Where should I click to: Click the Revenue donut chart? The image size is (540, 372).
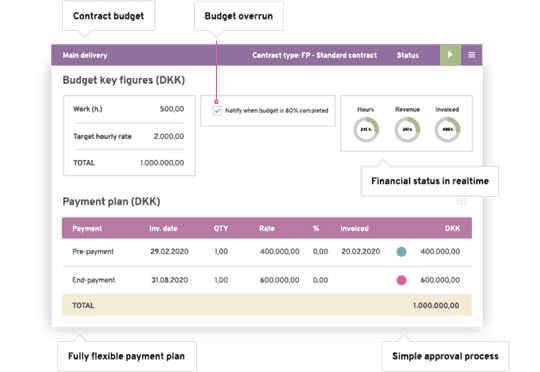coord(407,130)
